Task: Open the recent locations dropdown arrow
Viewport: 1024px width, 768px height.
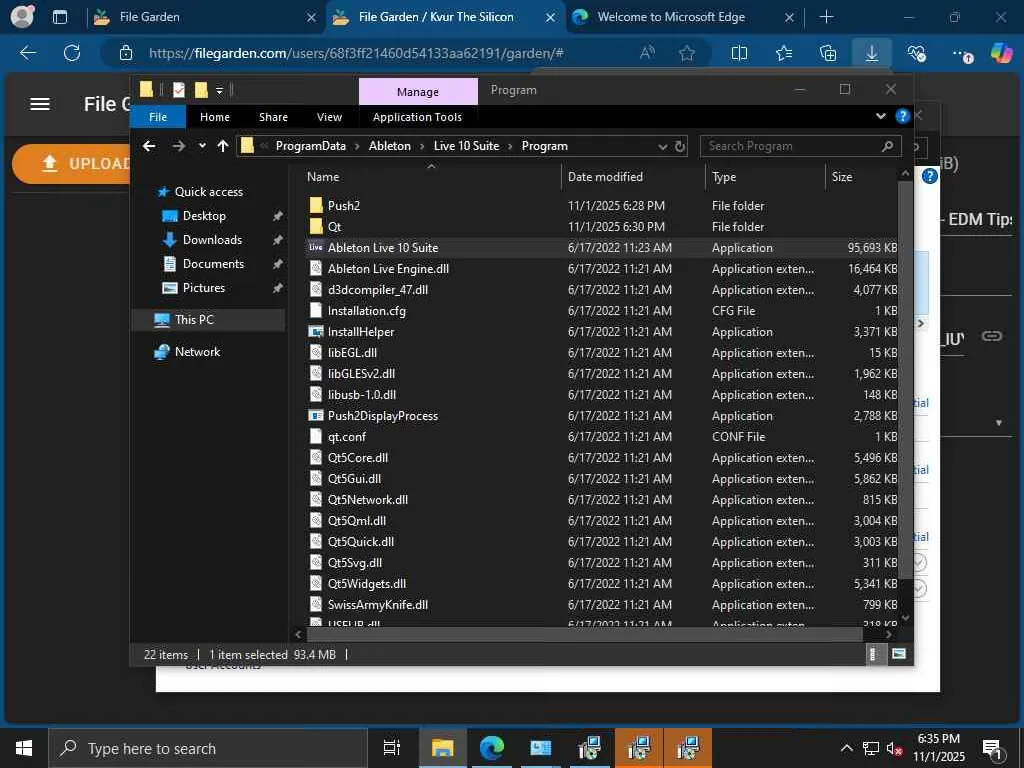Action: [202, 146]
